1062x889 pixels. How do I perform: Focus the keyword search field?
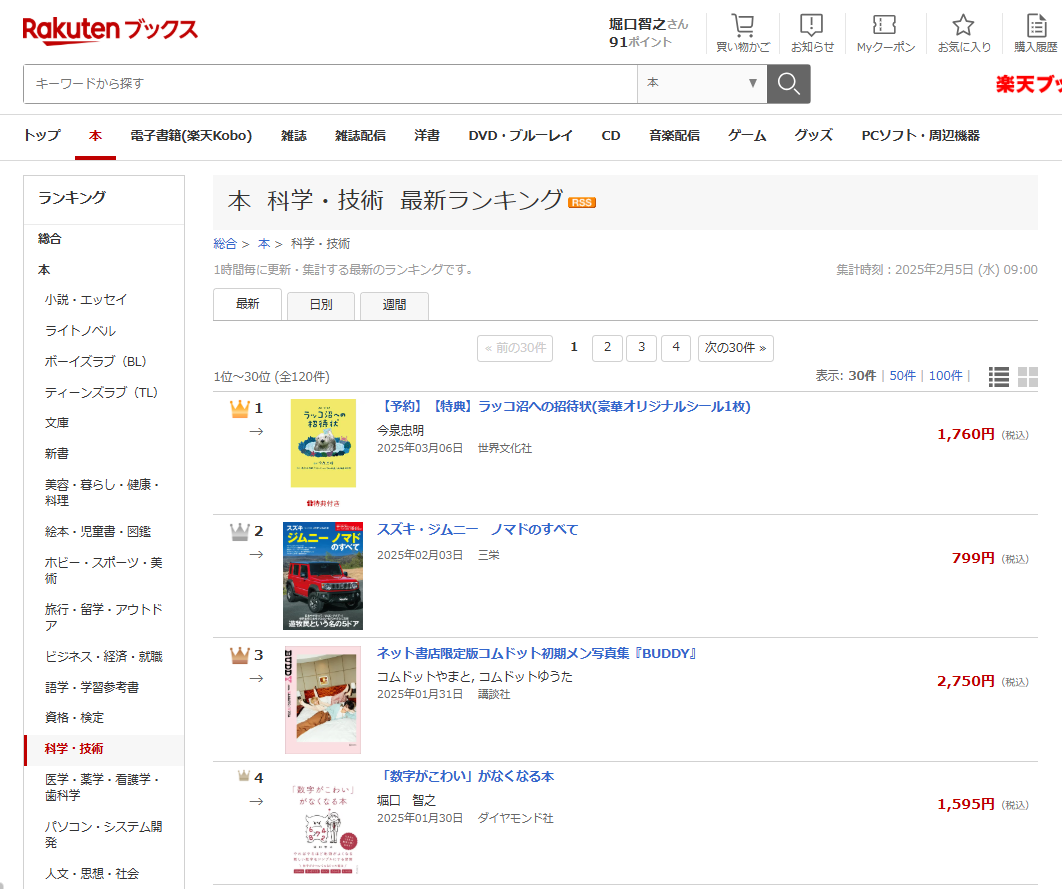click(x=331, y=84)
